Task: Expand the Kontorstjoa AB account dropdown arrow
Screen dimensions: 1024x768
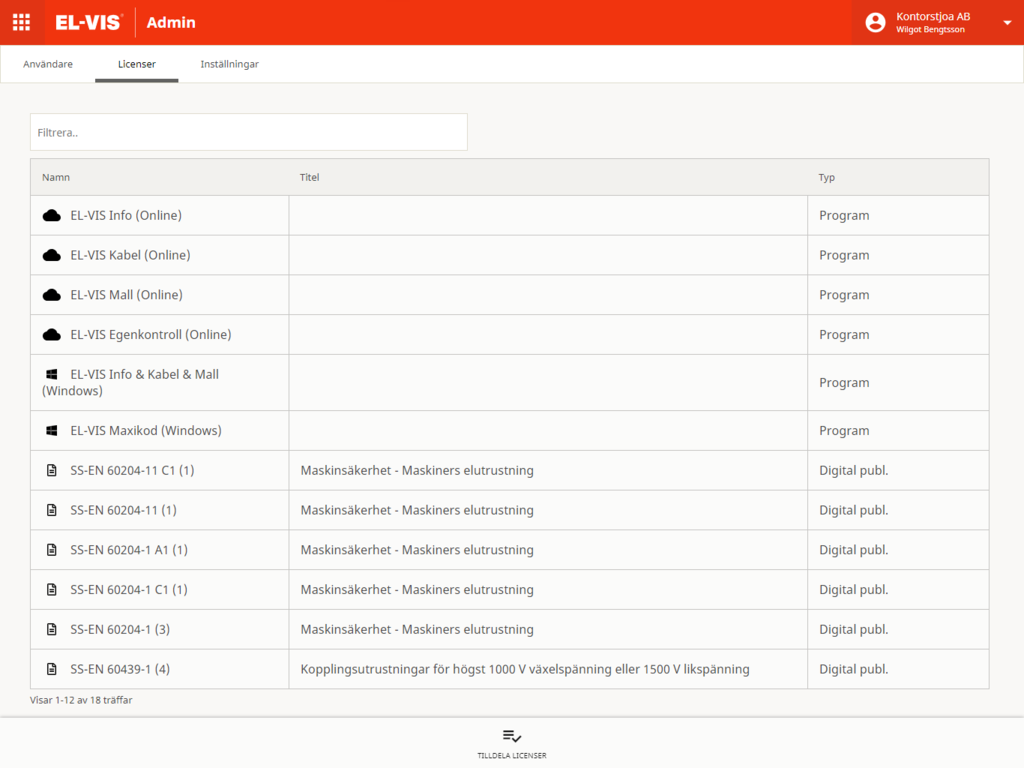Action: pos(1007,23)
